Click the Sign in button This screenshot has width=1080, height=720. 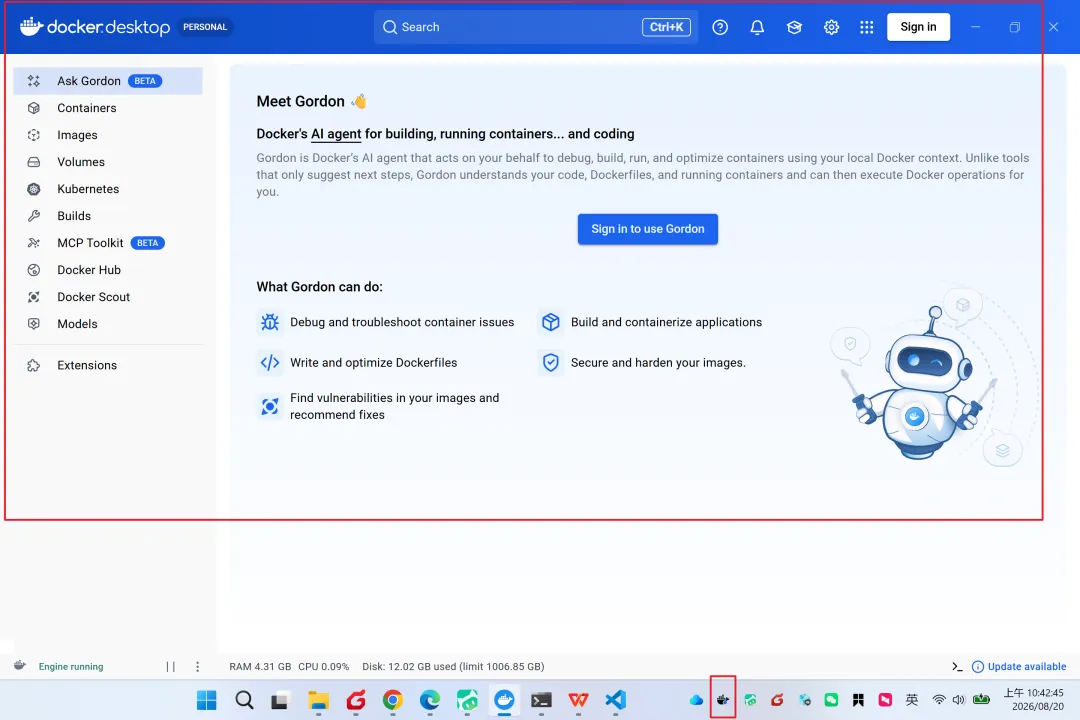(x=918, y=27)
